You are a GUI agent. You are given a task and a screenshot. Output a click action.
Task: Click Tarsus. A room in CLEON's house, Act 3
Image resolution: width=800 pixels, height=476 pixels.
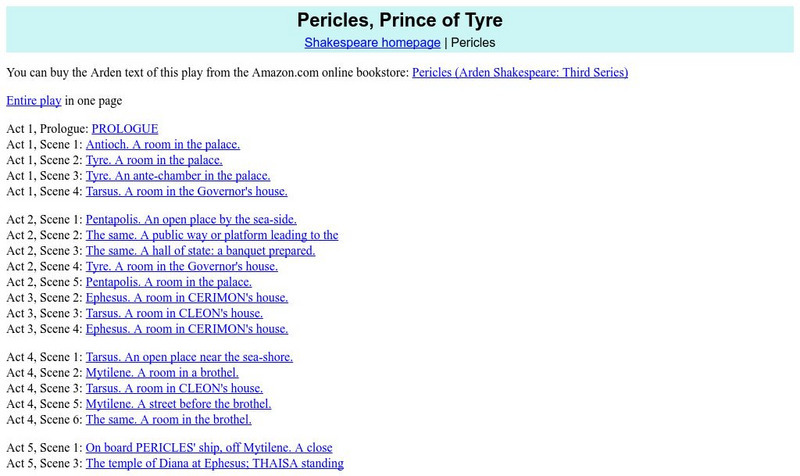(x=175, y=313)
